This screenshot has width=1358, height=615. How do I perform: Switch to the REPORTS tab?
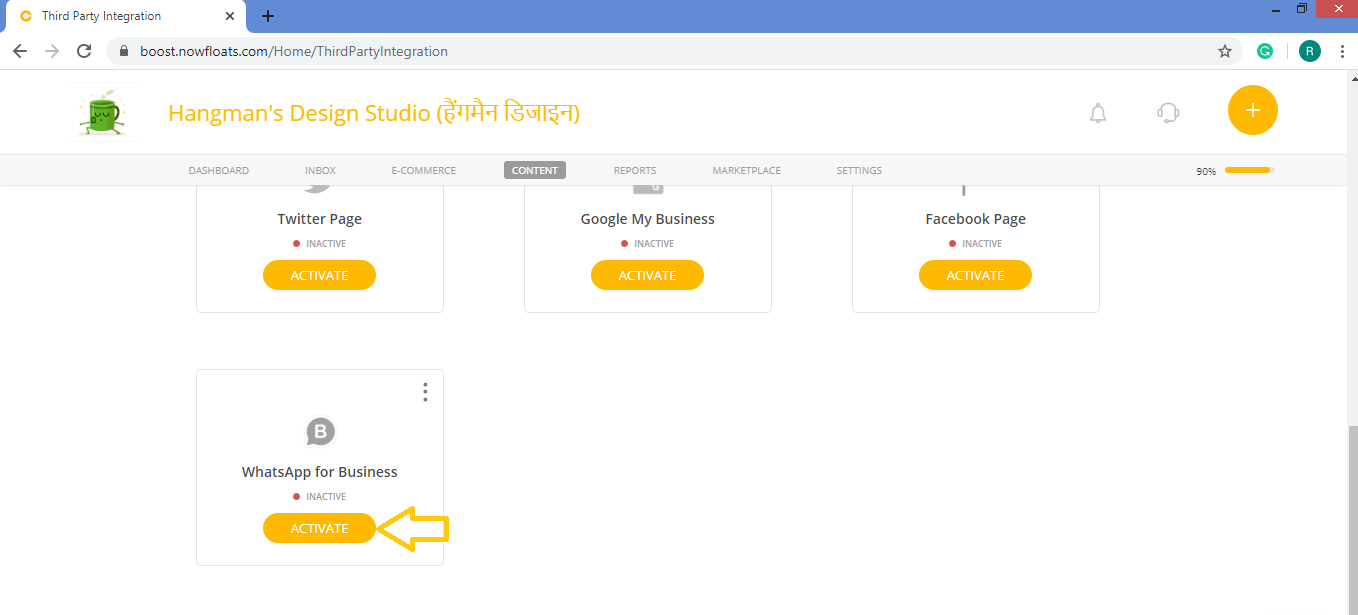(x=635, y=170)
